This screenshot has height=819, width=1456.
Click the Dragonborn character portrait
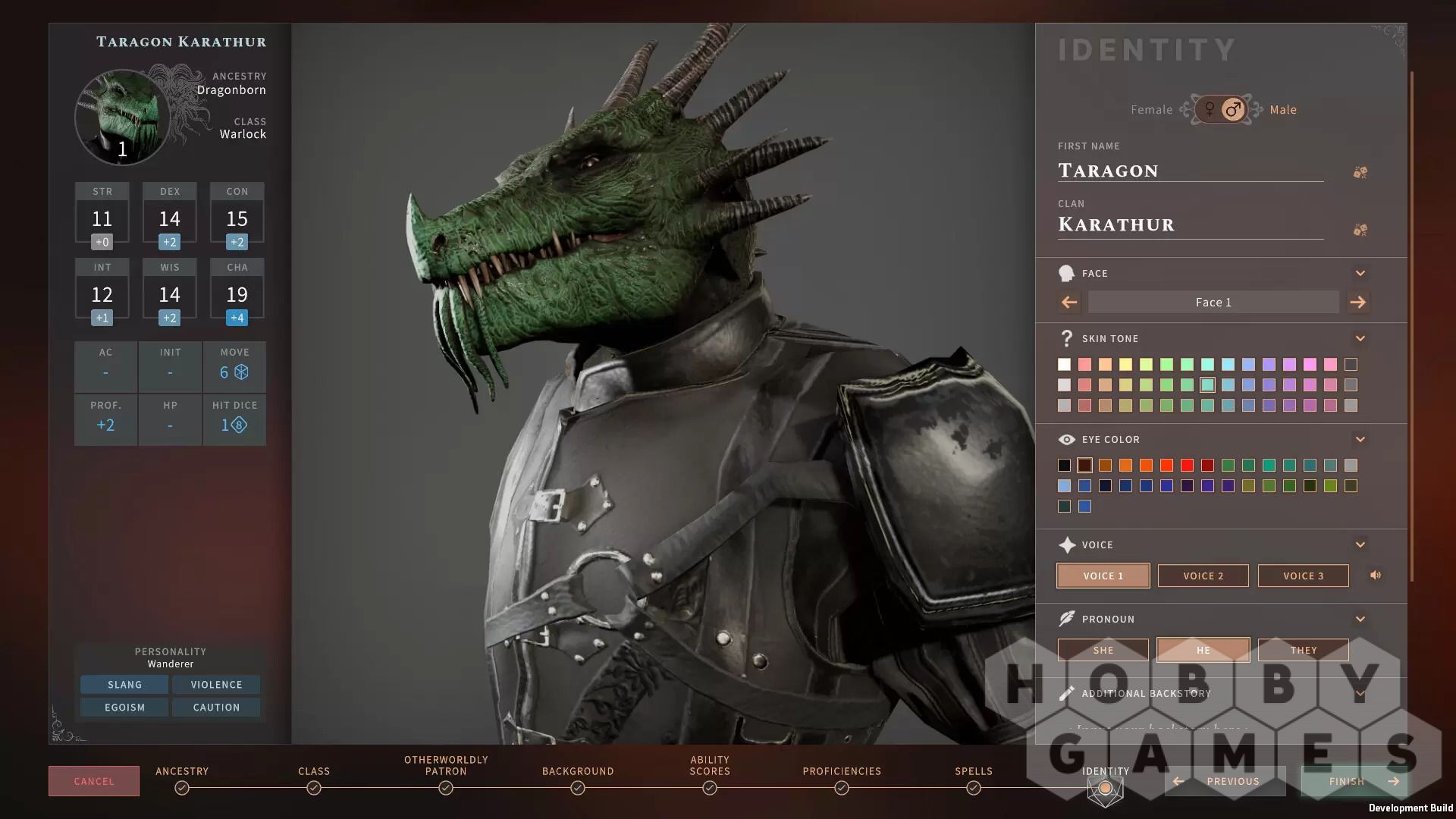122,118
